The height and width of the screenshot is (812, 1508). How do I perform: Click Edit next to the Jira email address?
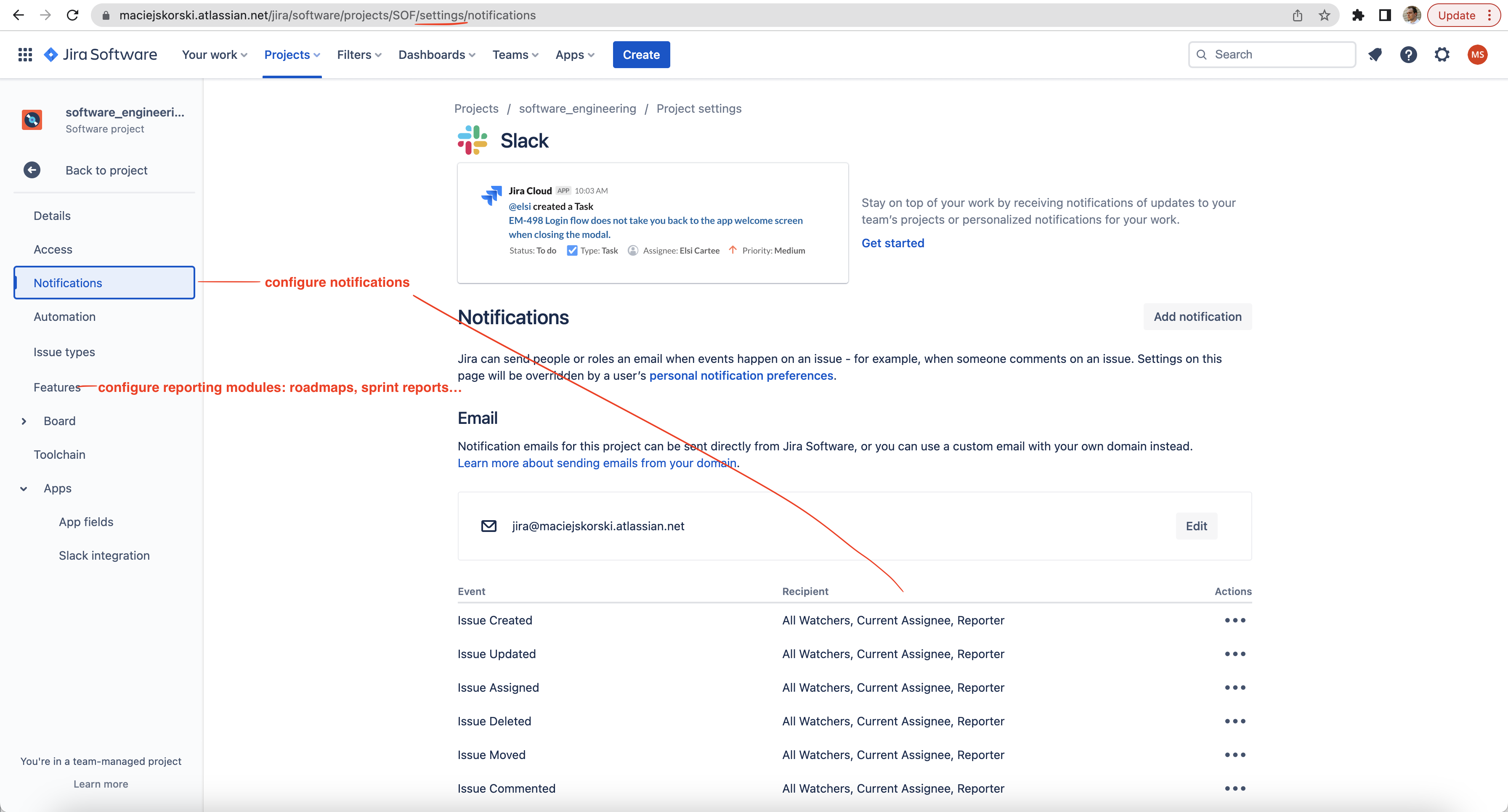coord(1196,526)
